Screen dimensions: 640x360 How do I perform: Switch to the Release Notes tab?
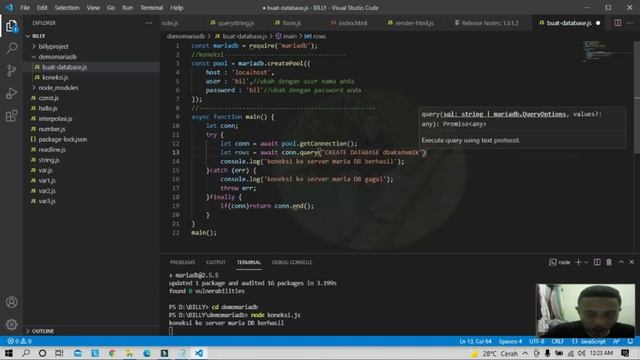(486, 23)
